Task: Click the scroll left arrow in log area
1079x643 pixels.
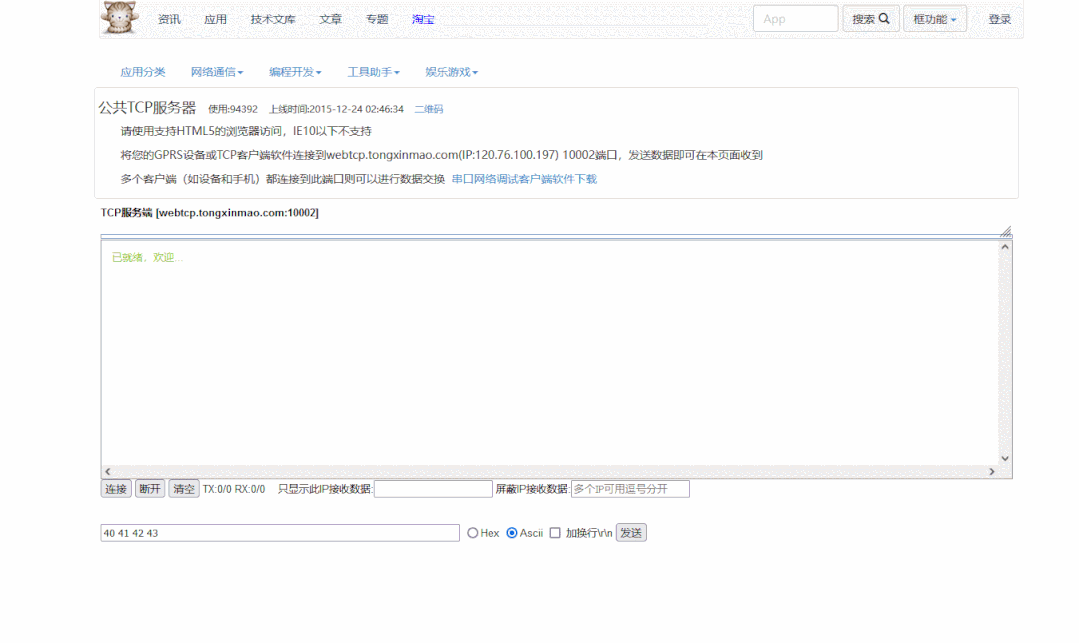Action: click(108, 472)
